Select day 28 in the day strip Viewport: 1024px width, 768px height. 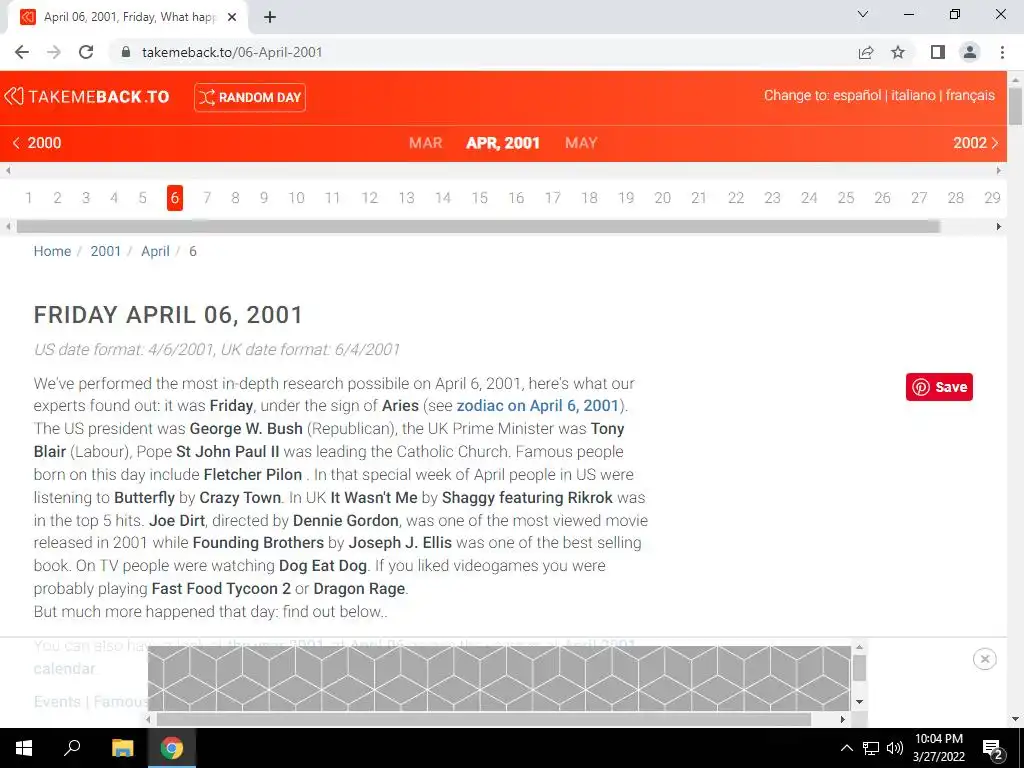(956, 198)
